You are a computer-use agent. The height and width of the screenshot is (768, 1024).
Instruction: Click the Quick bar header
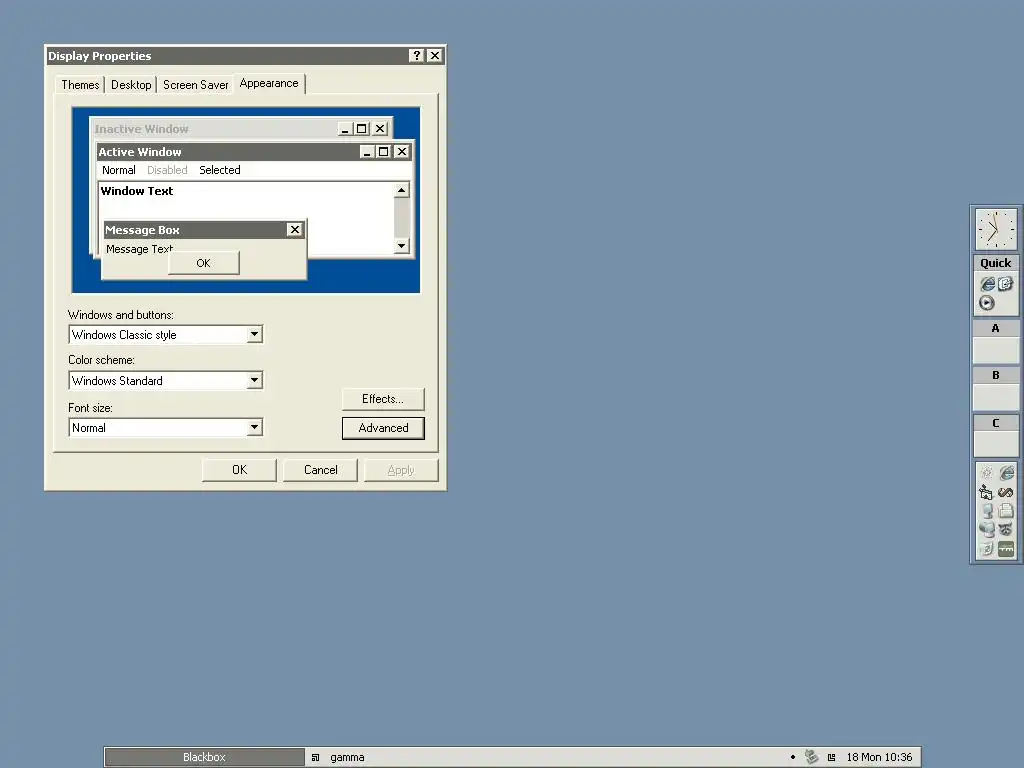[995, 263]
